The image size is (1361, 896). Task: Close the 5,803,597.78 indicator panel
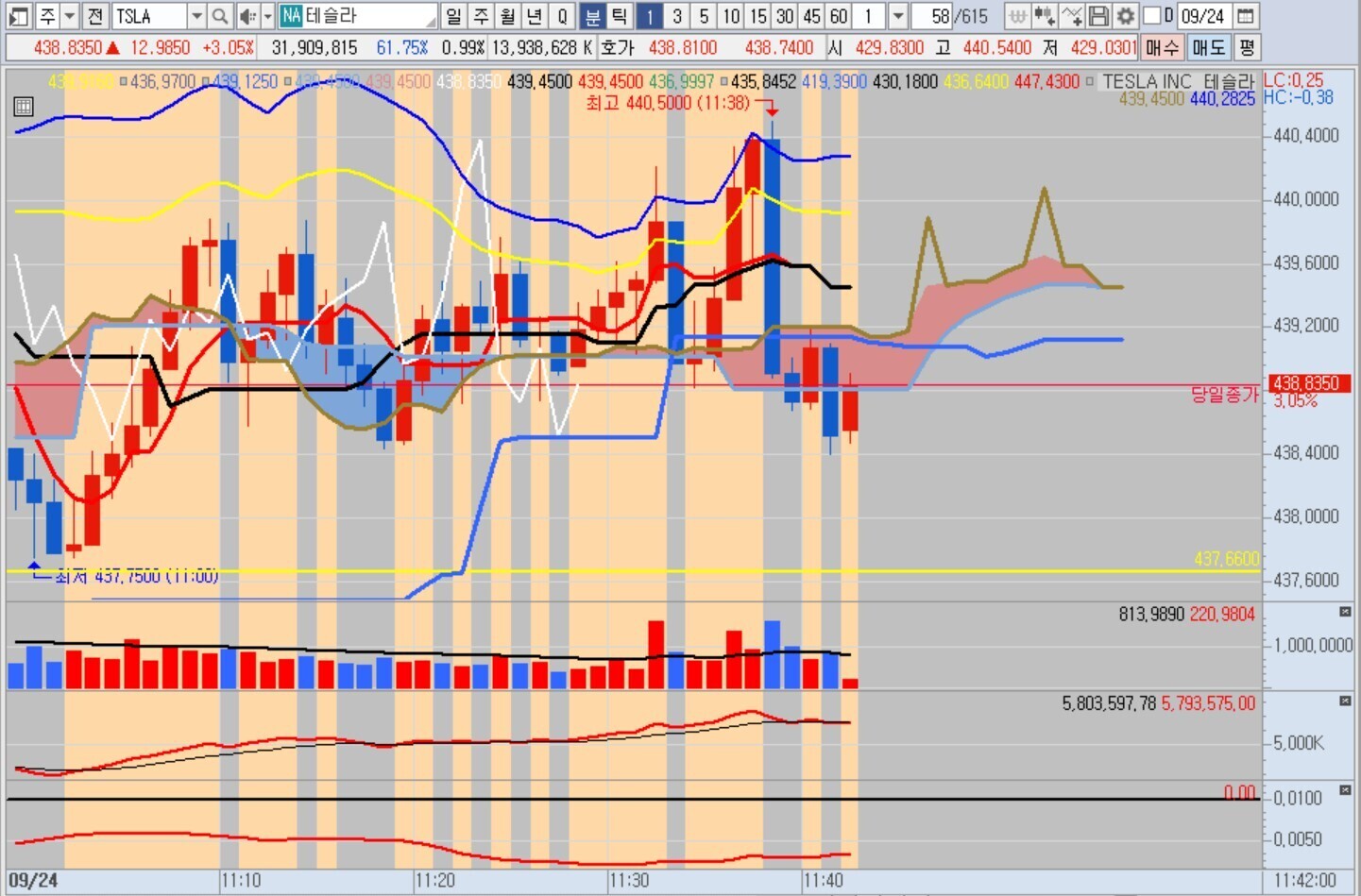coord(1345,701)
